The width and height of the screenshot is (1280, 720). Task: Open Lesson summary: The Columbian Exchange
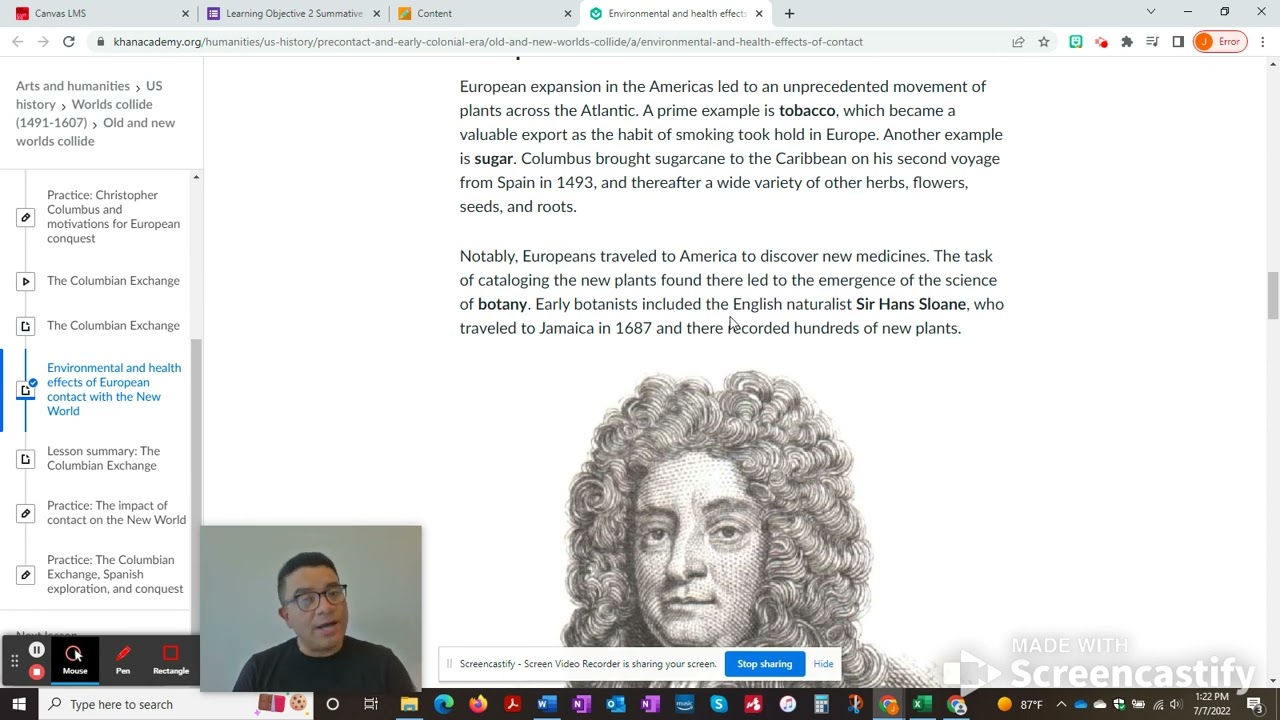pos(103,458)
